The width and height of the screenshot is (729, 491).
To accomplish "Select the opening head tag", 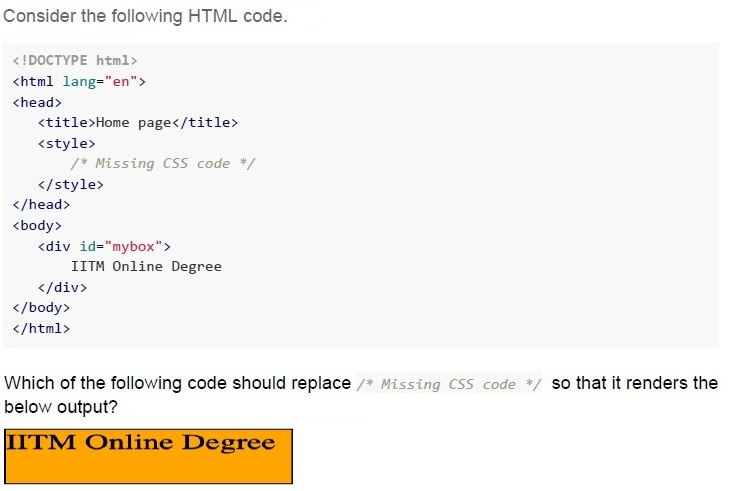I will click(37, 102).
